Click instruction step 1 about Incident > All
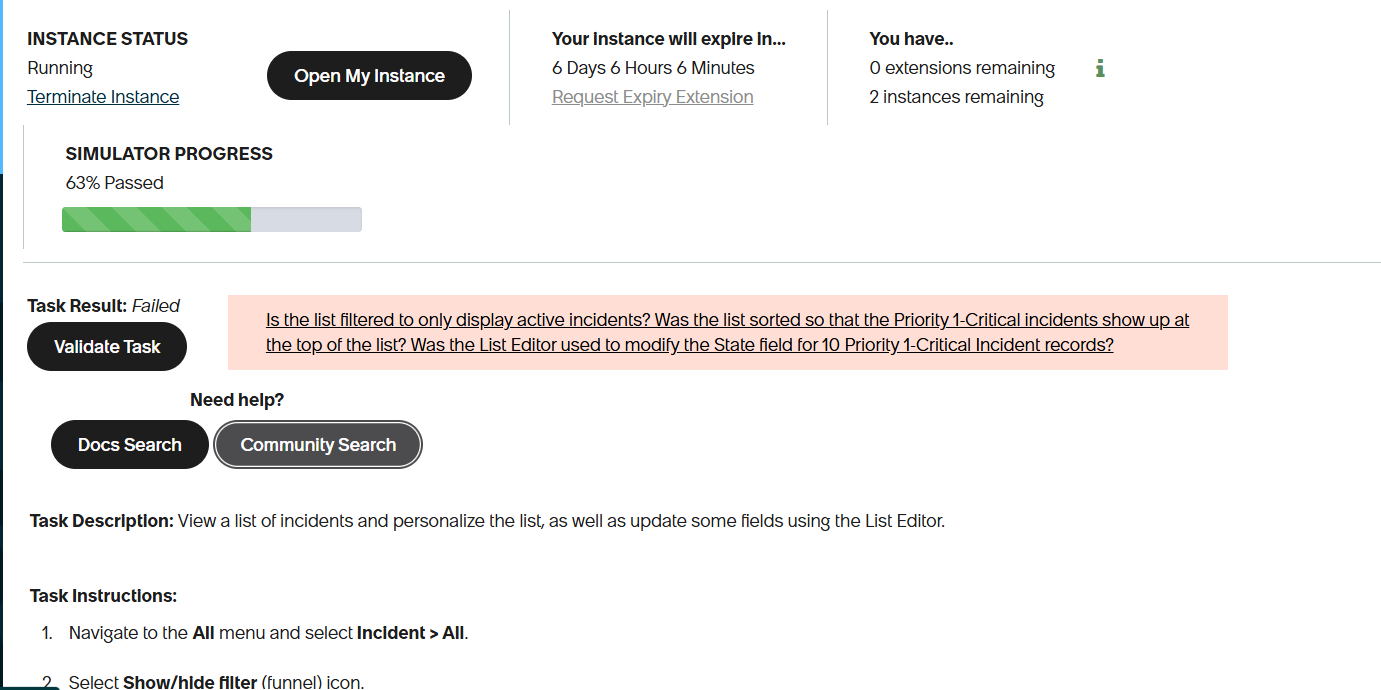The image size is (1381, 690). pyautogui.click(x=268, y=633)
